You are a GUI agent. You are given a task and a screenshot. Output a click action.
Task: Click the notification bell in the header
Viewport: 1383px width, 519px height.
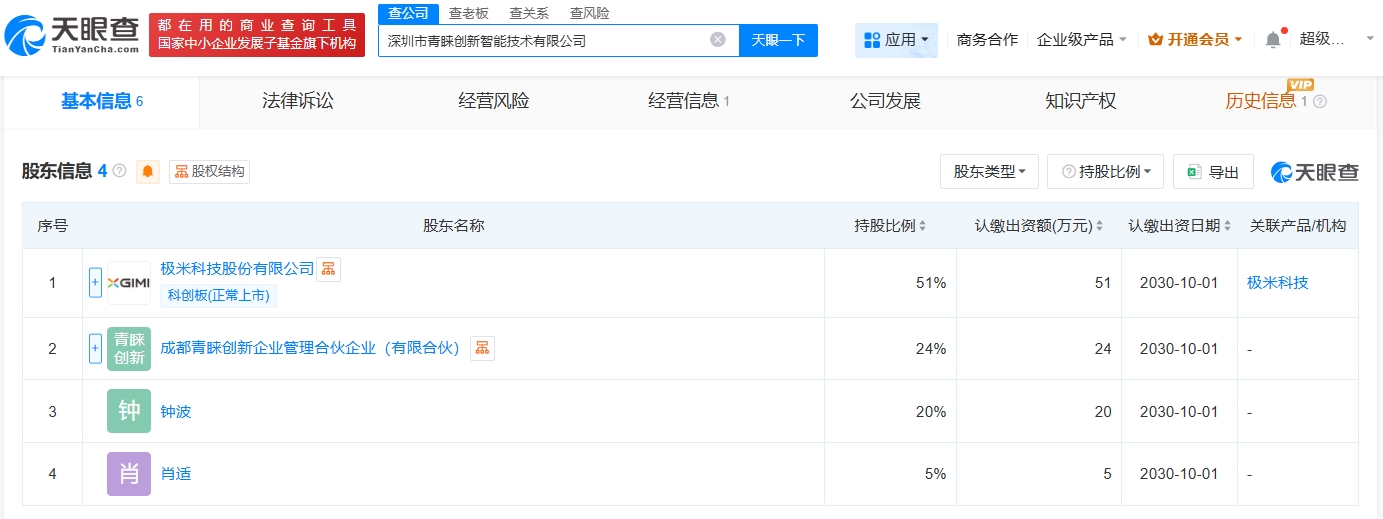pyautogui.click(x=1272, y=40)
